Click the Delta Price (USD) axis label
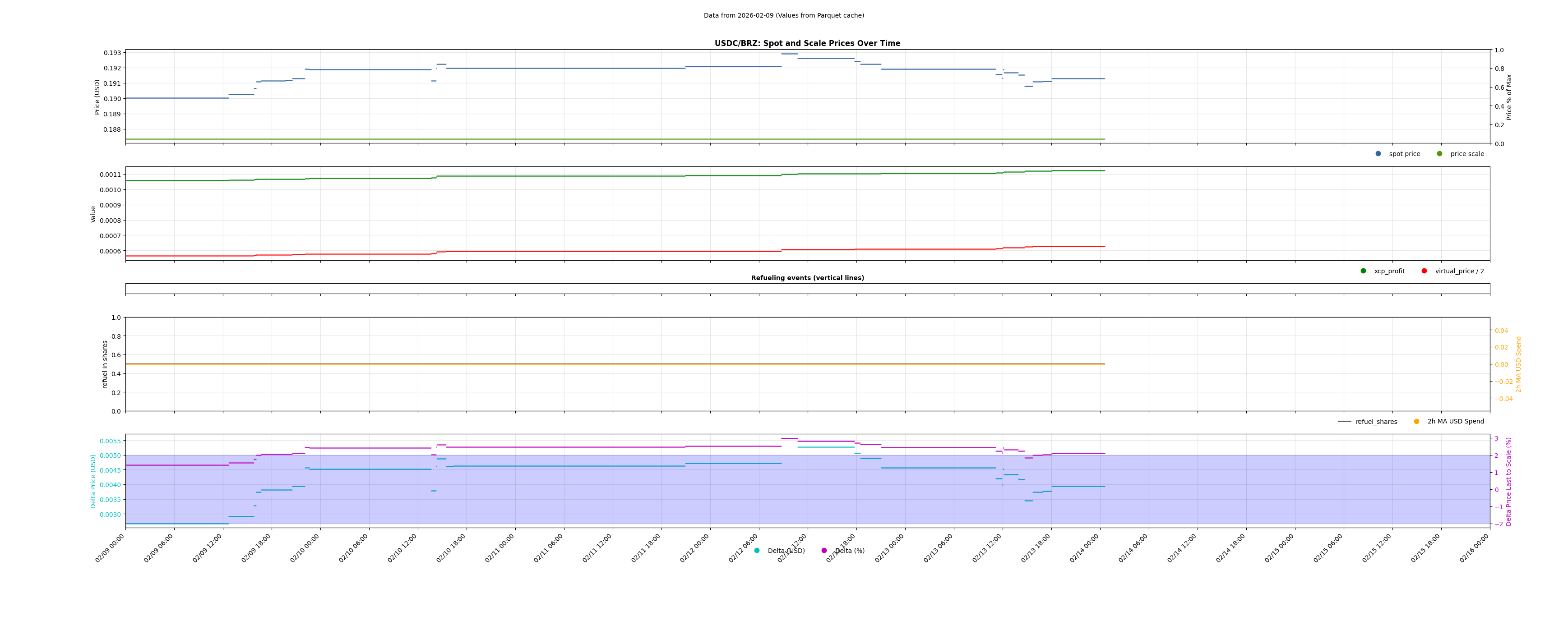This screenshot has height=621, width=1568. [93, 481]
